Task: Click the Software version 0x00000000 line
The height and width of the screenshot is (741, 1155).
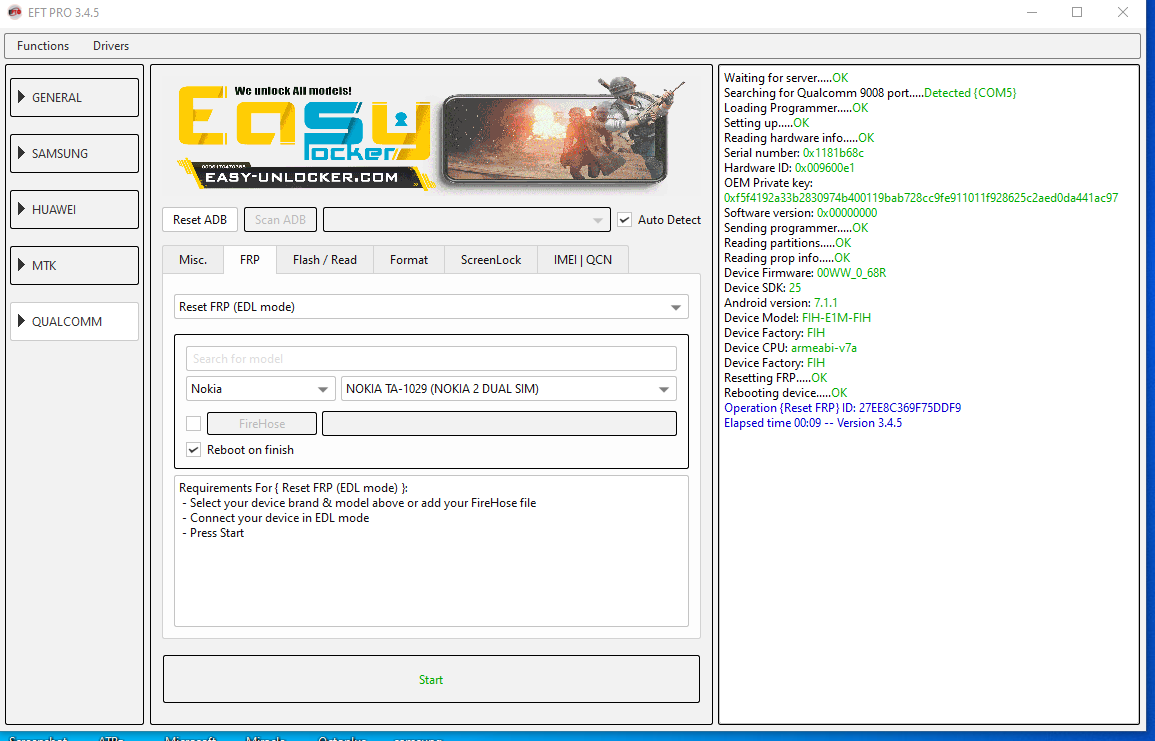Action: click(800, 213)
